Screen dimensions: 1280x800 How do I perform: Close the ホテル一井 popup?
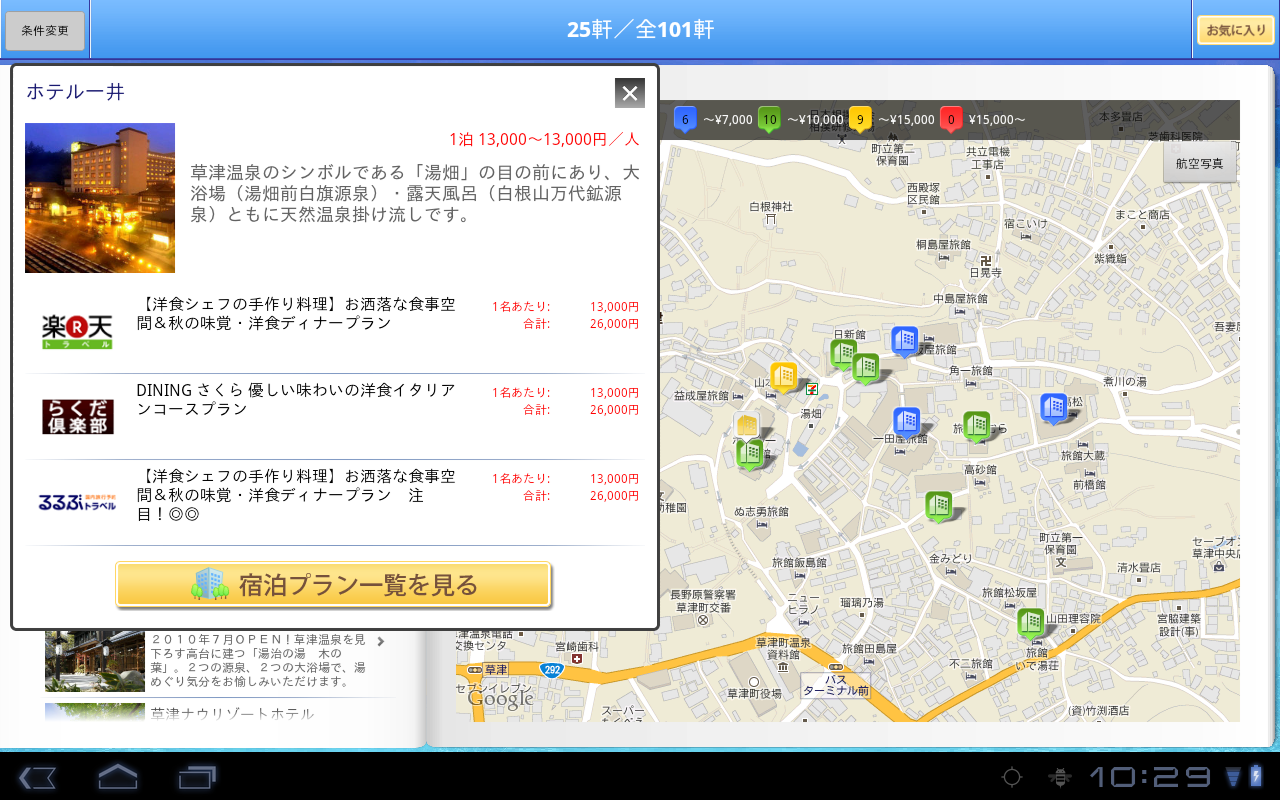pyautogui.click(x=630, y=93)
